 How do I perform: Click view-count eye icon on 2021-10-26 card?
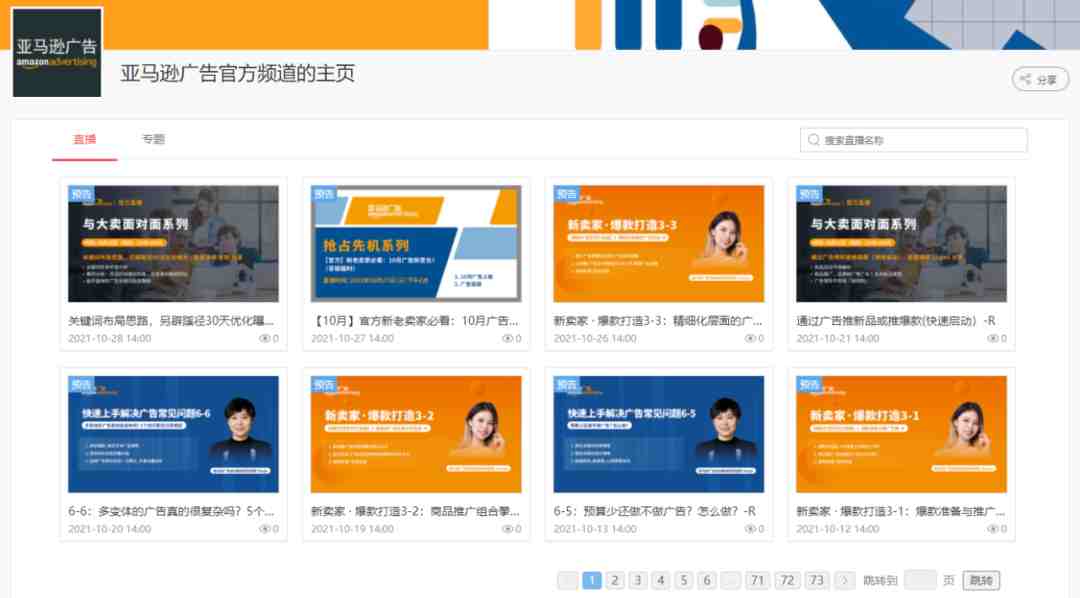point(750,338)
